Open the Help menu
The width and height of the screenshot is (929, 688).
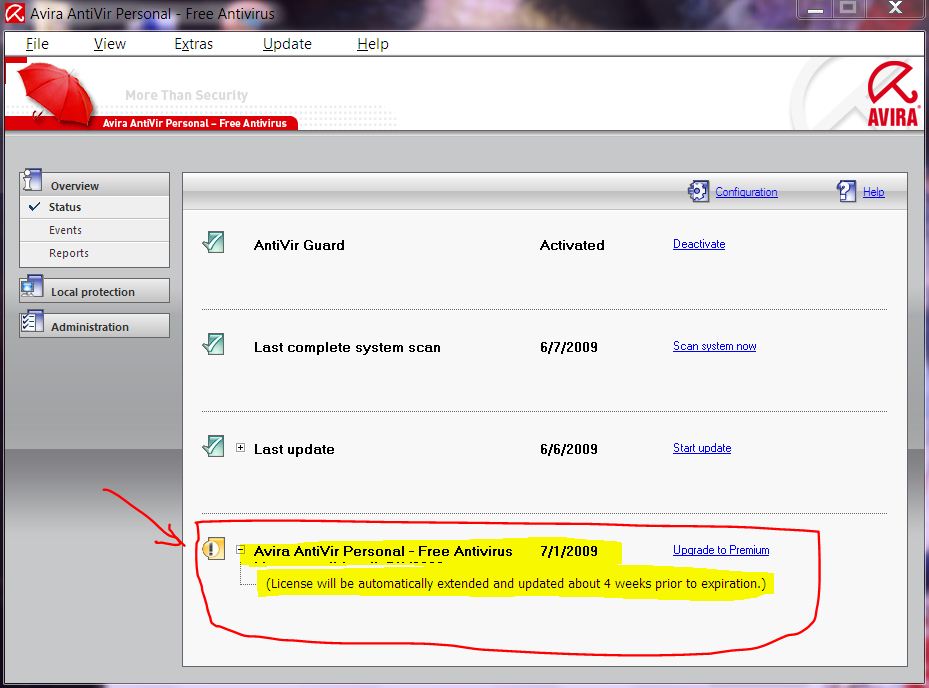[373, 44]
